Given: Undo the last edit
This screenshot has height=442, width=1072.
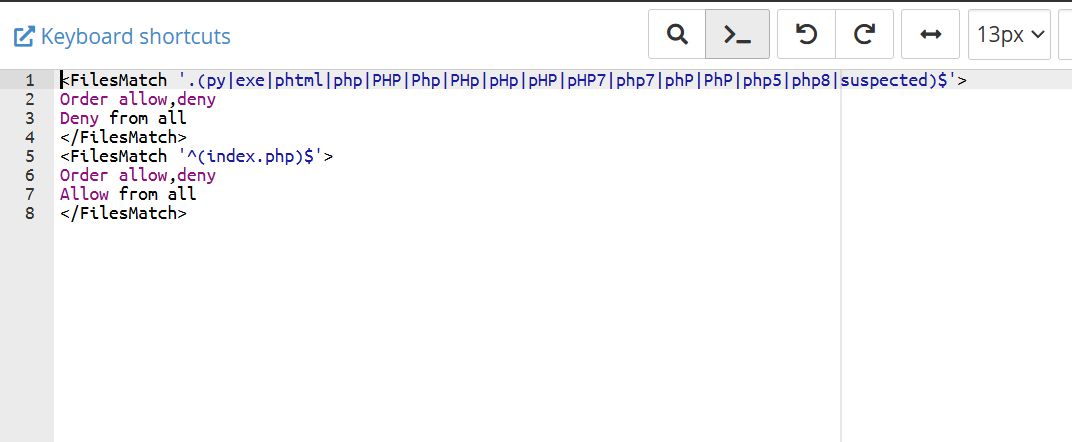Looking at the screenshot, I should click(x=806, y=35).
